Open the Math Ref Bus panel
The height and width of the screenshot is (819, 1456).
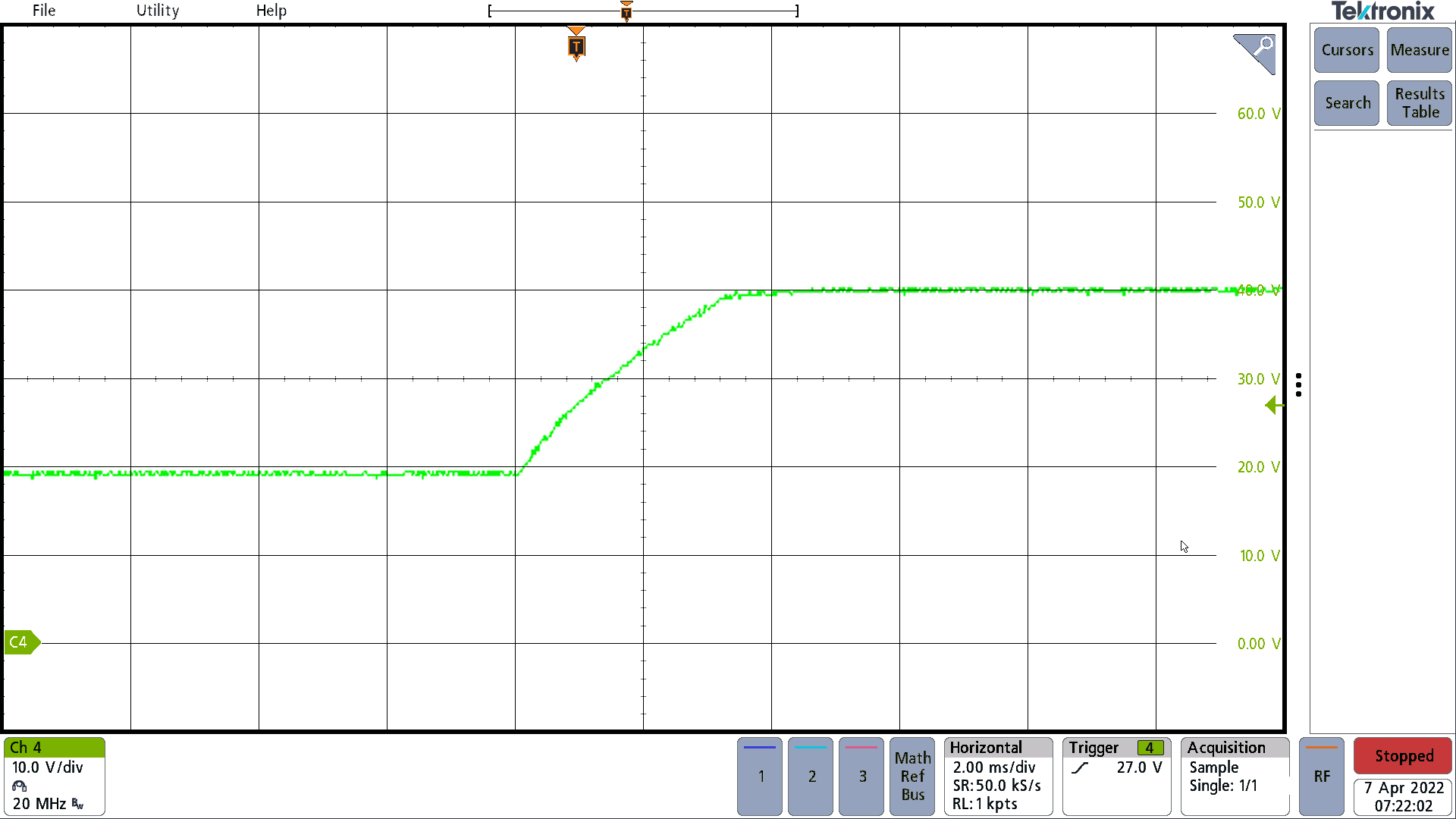[912, 777]
